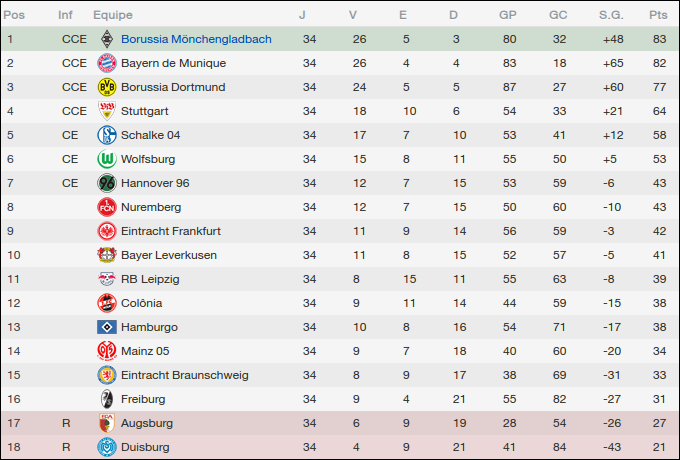
Task: Sort the table by Pts column
Action: 657,15
